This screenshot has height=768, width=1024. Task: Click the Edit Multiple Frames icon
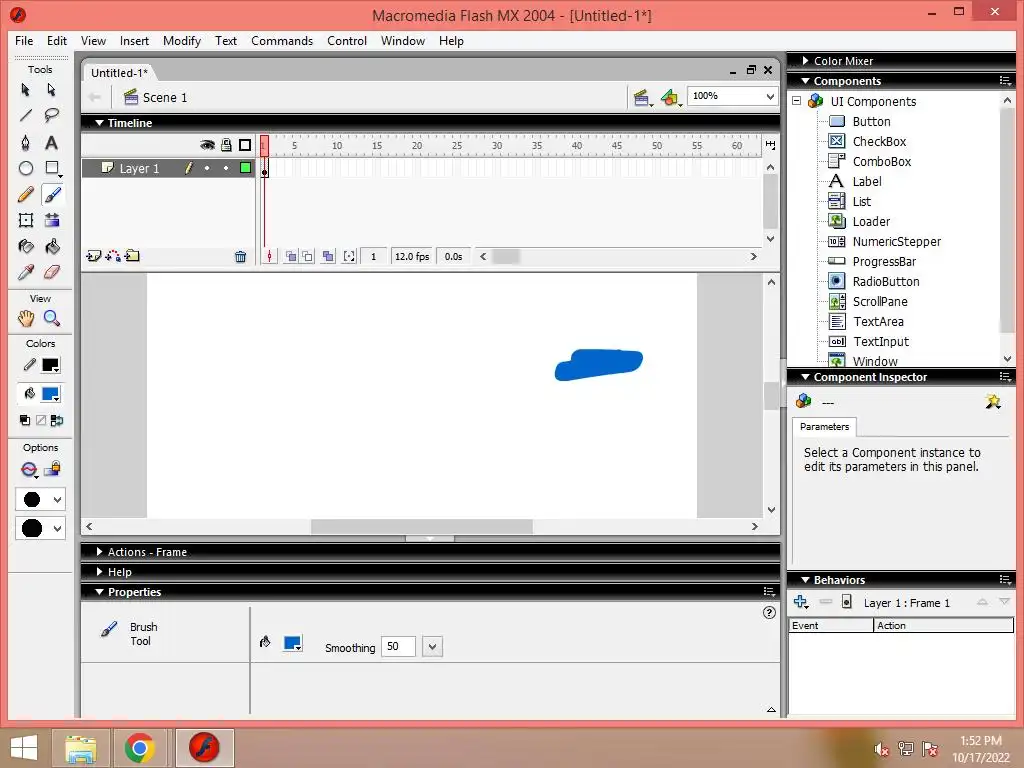click(x=328, y=257)
